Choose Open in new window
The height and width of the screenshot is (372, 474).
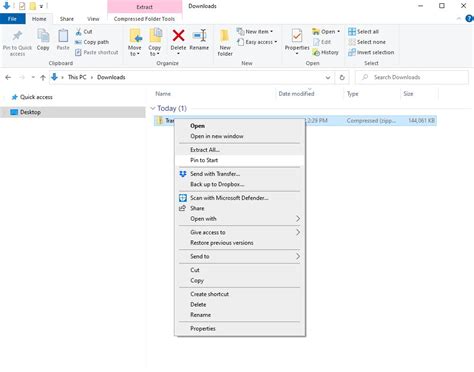tap(239, 136)
